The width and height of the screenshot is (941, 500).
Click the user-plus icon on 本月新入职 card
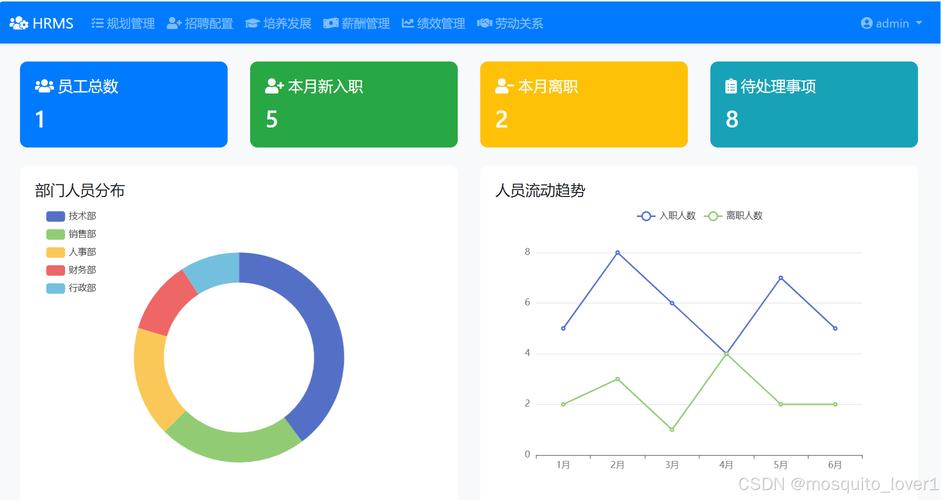tap(274, 86)
